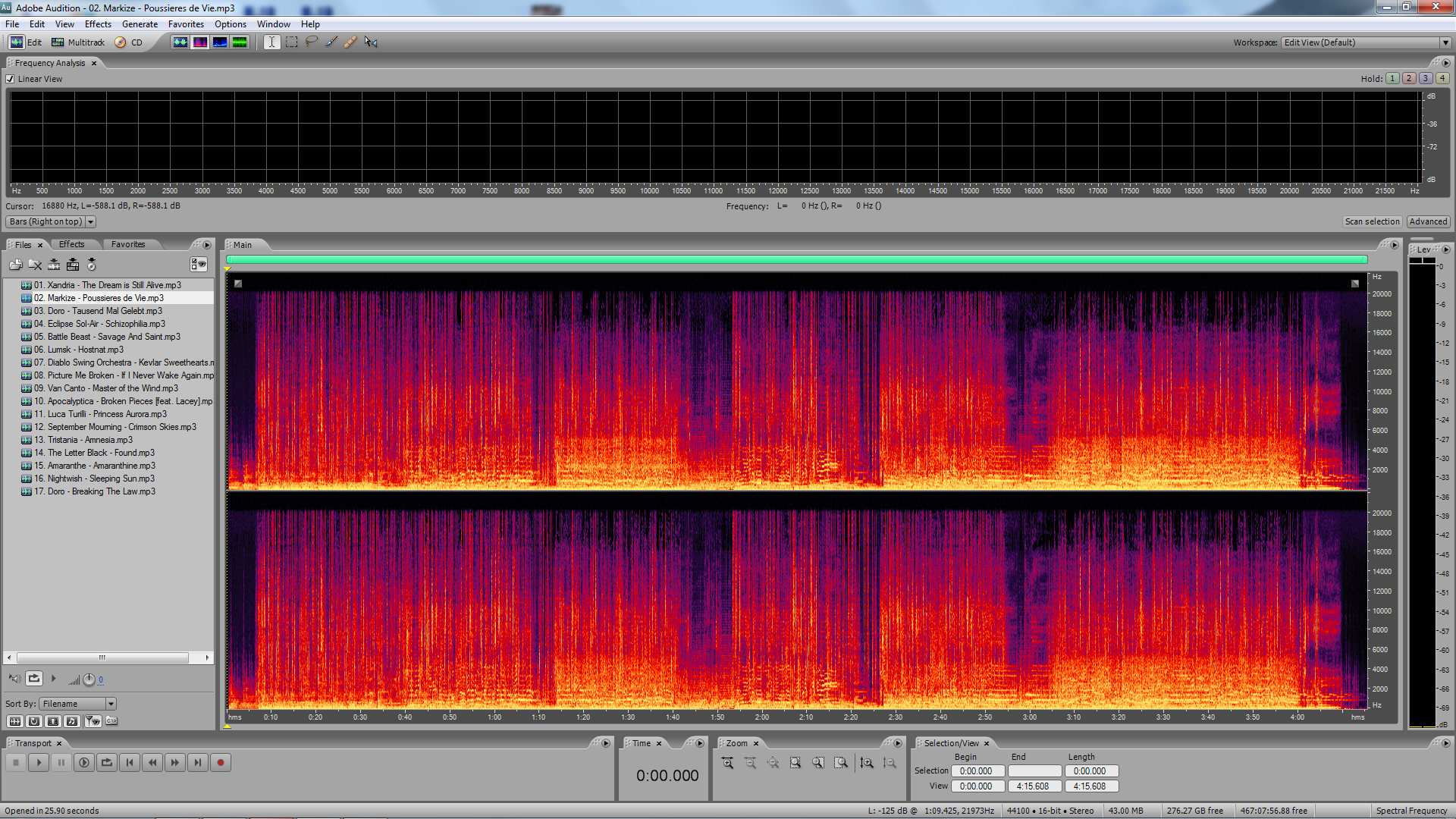
Task: Click the Advanced button
Action: coord(1428,221)
